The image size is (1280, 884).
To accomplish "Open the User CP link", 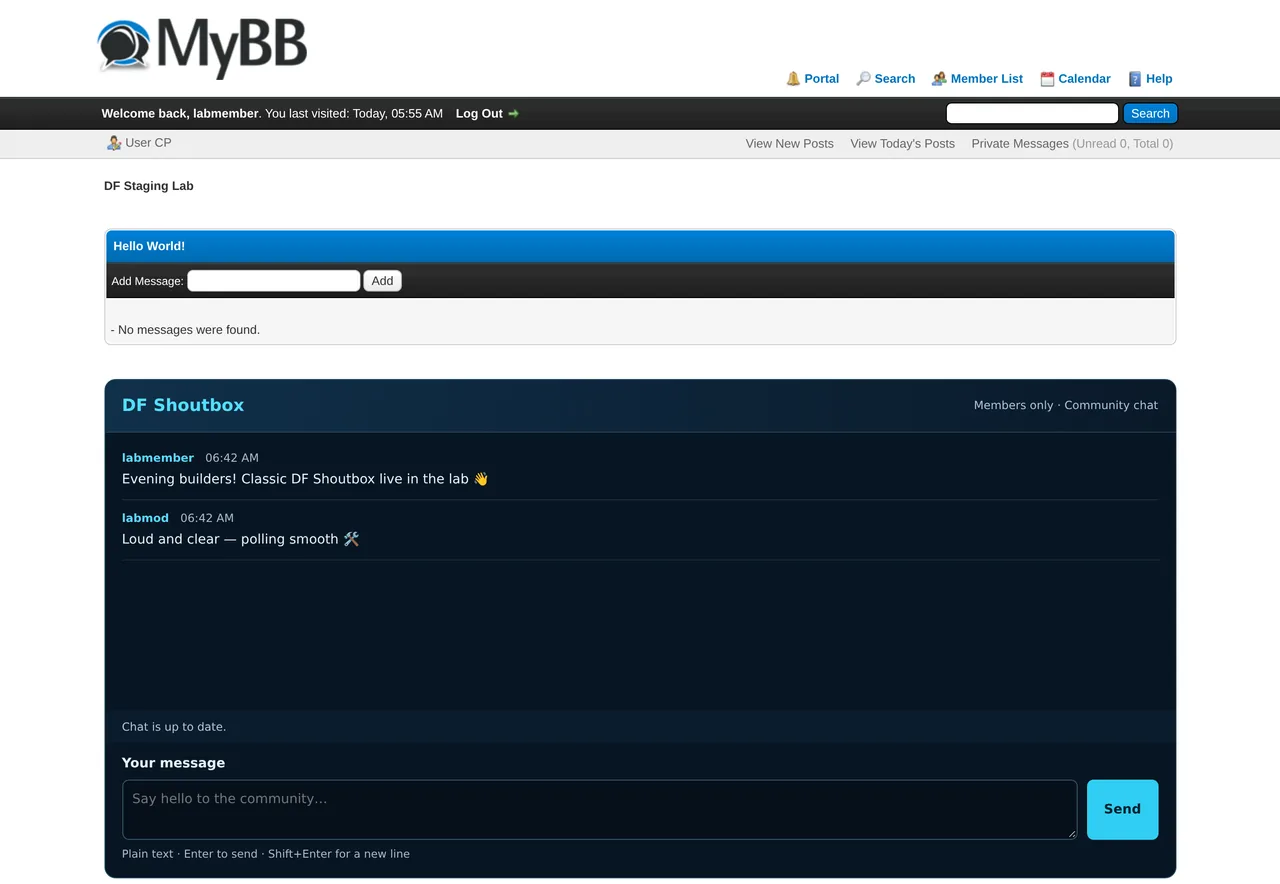I will point(148,143).
